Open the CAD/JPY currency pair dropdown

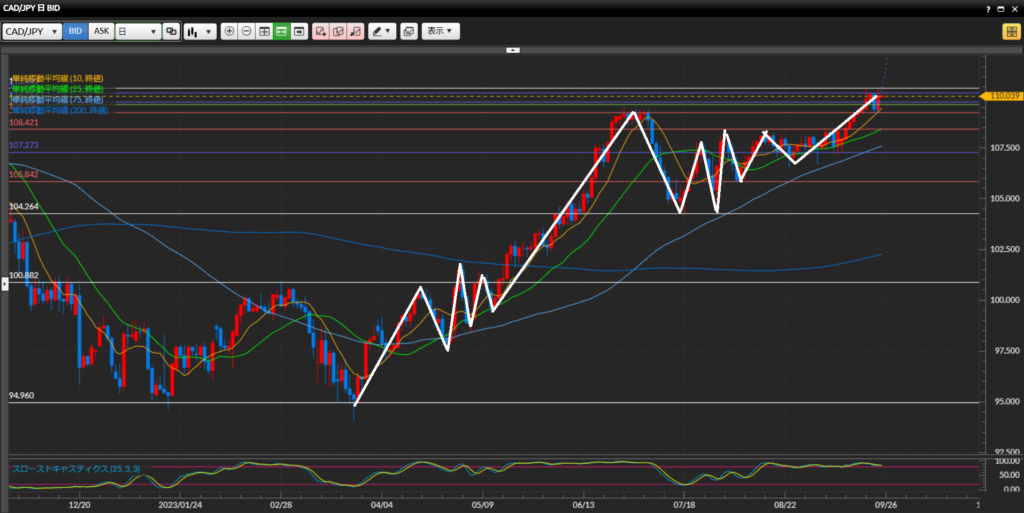[x=32, y=31]
